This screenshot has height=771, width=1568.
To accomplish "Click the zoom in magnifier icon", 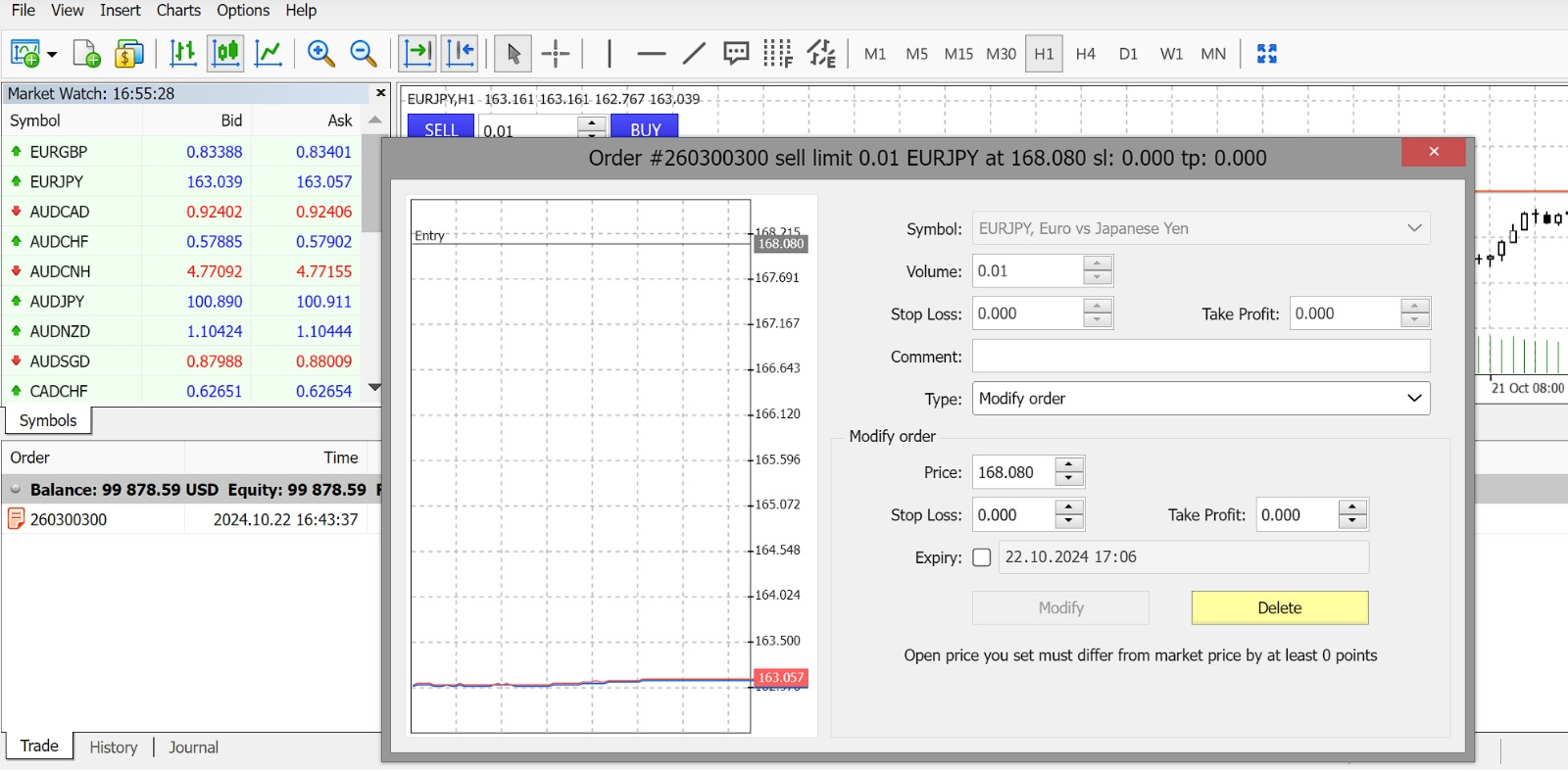I will [320, 53].
